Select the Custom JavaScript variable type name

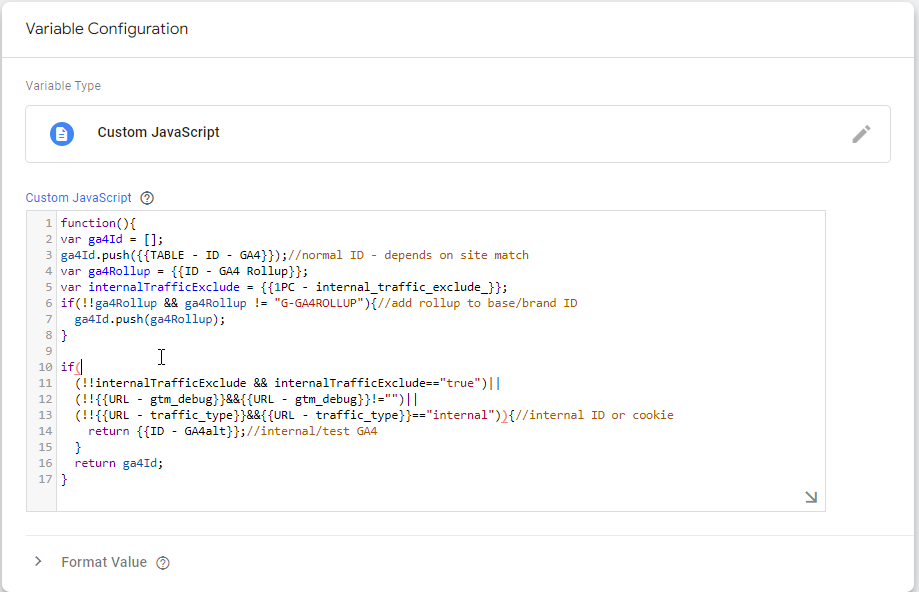coord(158,133)
